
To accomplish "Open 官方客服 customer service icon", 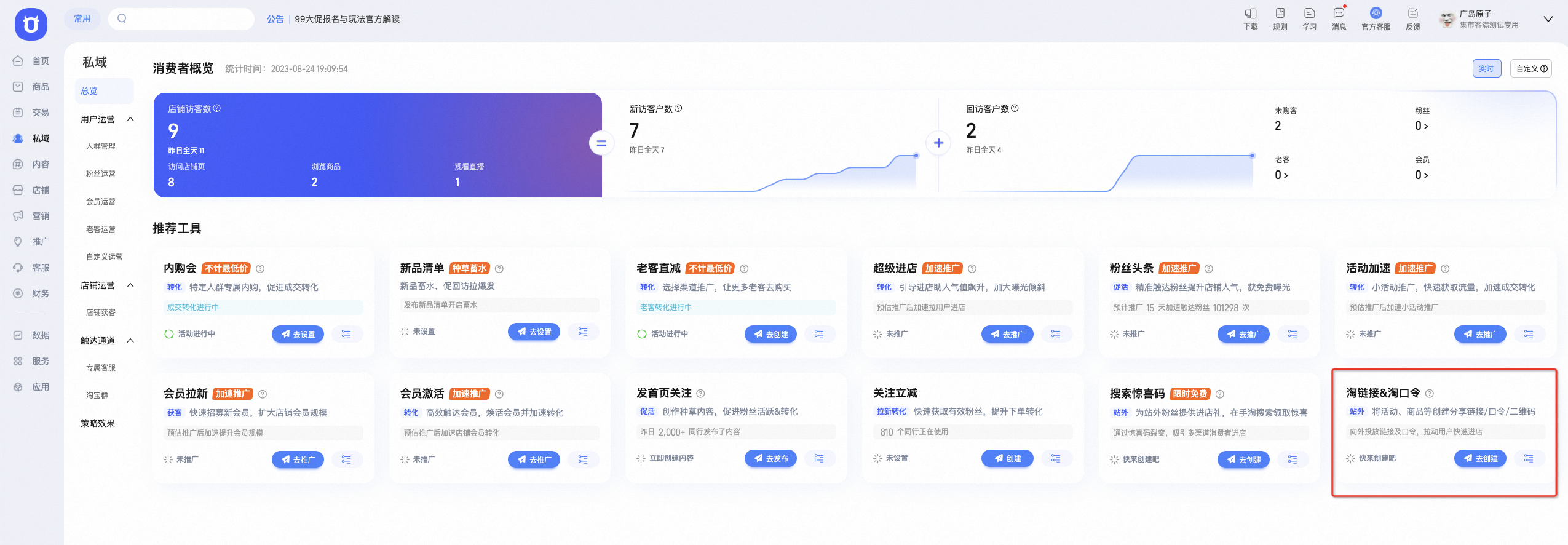I will coord(1376,18).
